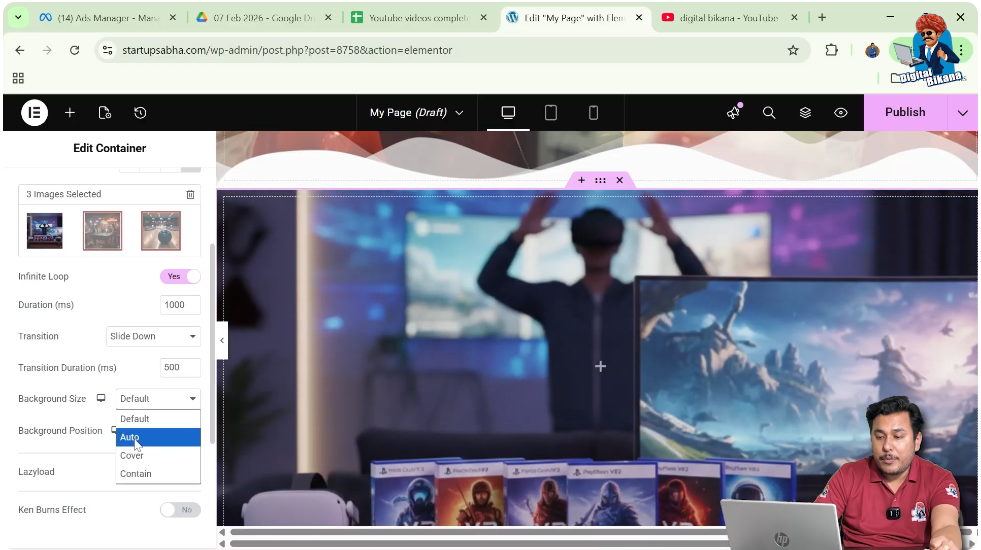
Task: Collapse the editor panel with arrow
Action: (x=222, y=340)
